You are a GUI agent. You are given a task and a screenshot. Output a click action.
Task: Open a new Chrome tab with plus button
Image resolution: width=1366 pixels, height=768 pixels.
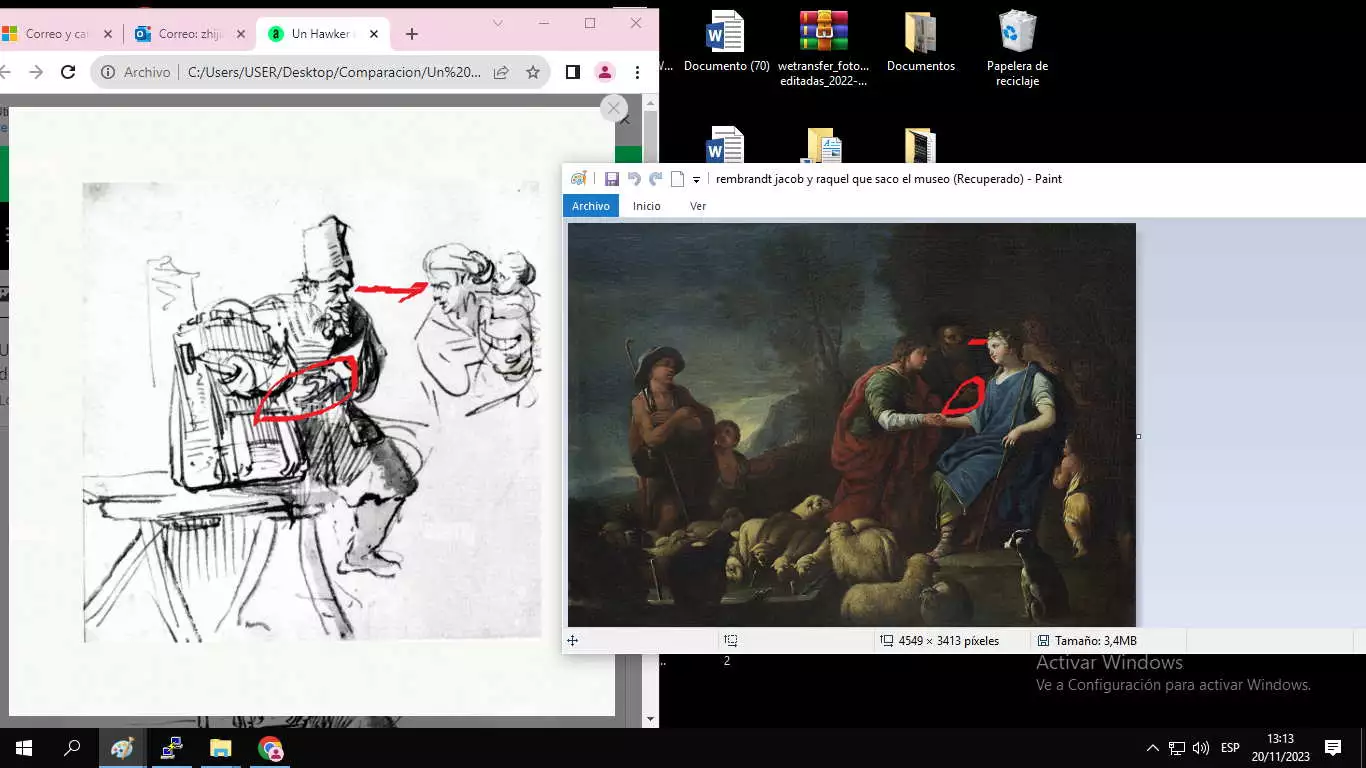[412, 34]
